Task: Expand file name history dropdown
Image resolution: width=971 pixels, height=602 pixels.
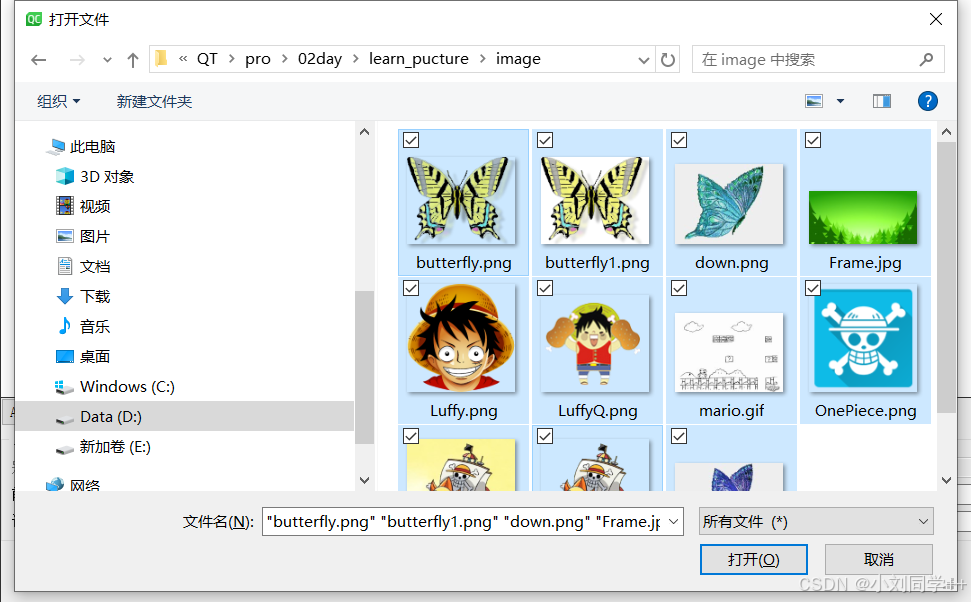Action: (674, 521)
